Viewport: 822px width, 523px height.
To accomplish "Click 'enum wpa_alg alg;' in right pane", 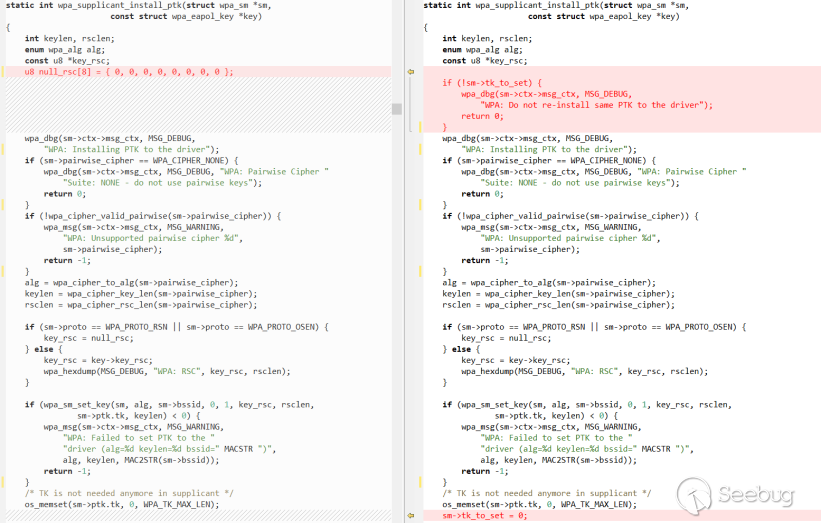I will (482, 50).
